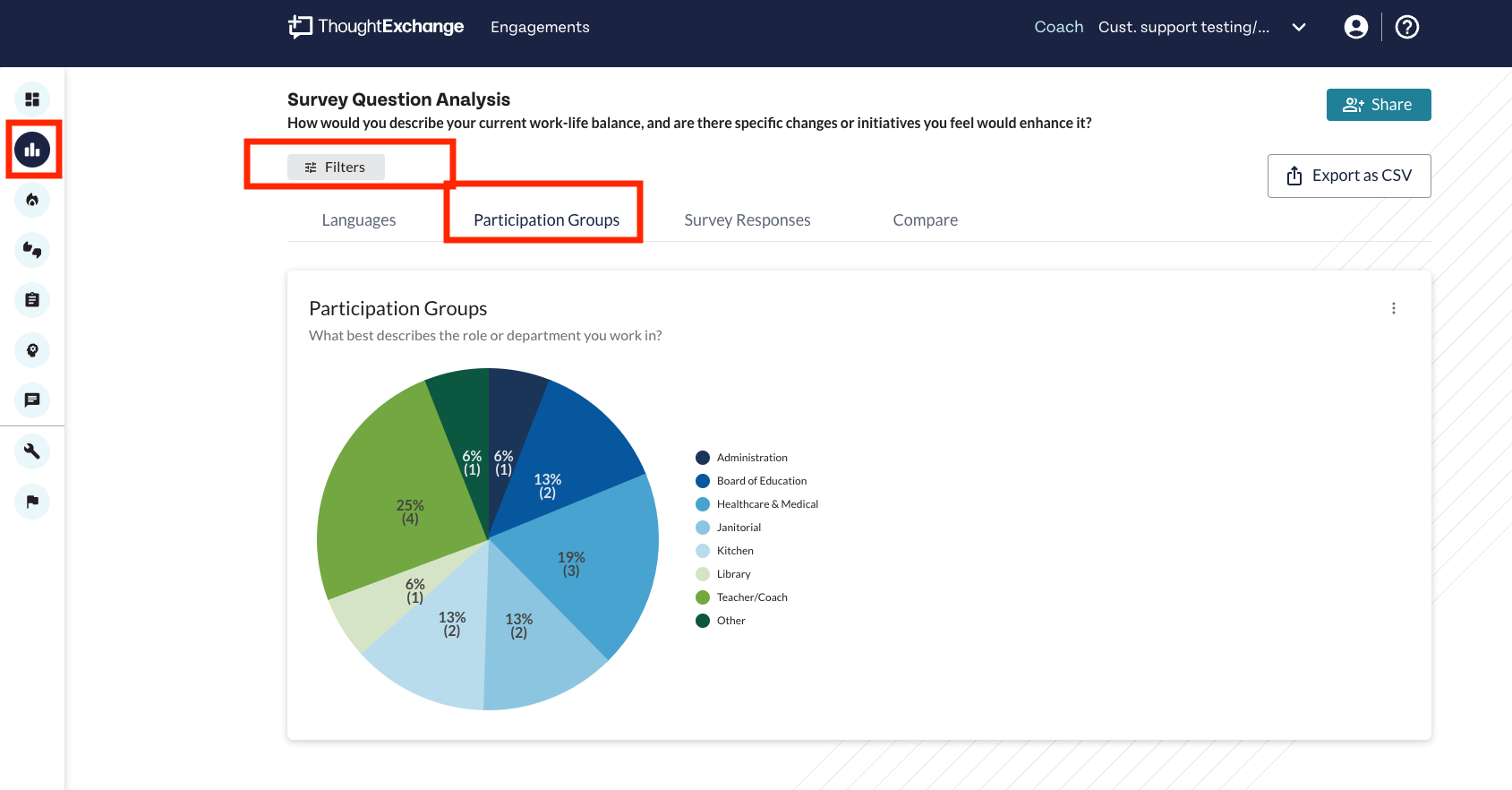Open the user account profile icon
This screenshot has height=790, width=1512.
click(1356, 27)
